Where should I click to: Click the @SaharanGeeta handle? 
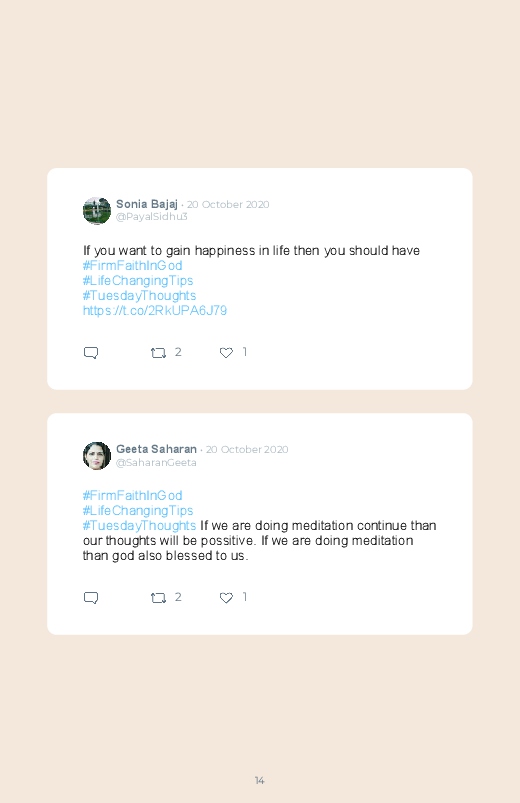click(x=156, y=462)
